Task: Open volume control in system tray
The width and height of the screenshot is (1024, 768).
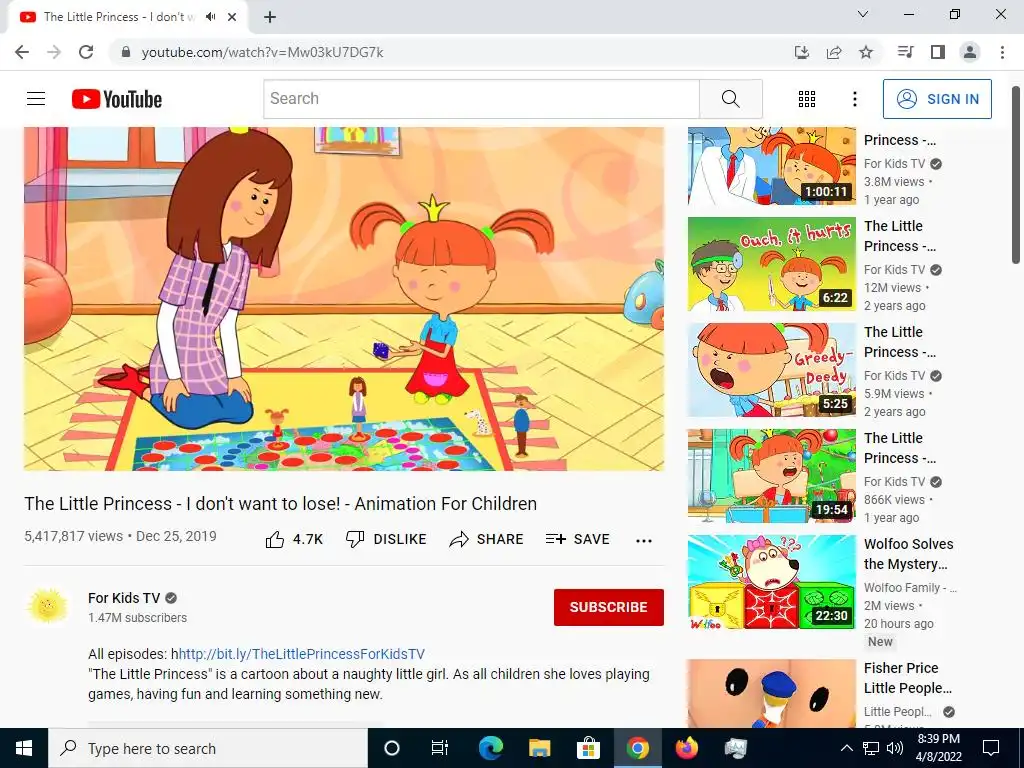Action: [895, 748]
